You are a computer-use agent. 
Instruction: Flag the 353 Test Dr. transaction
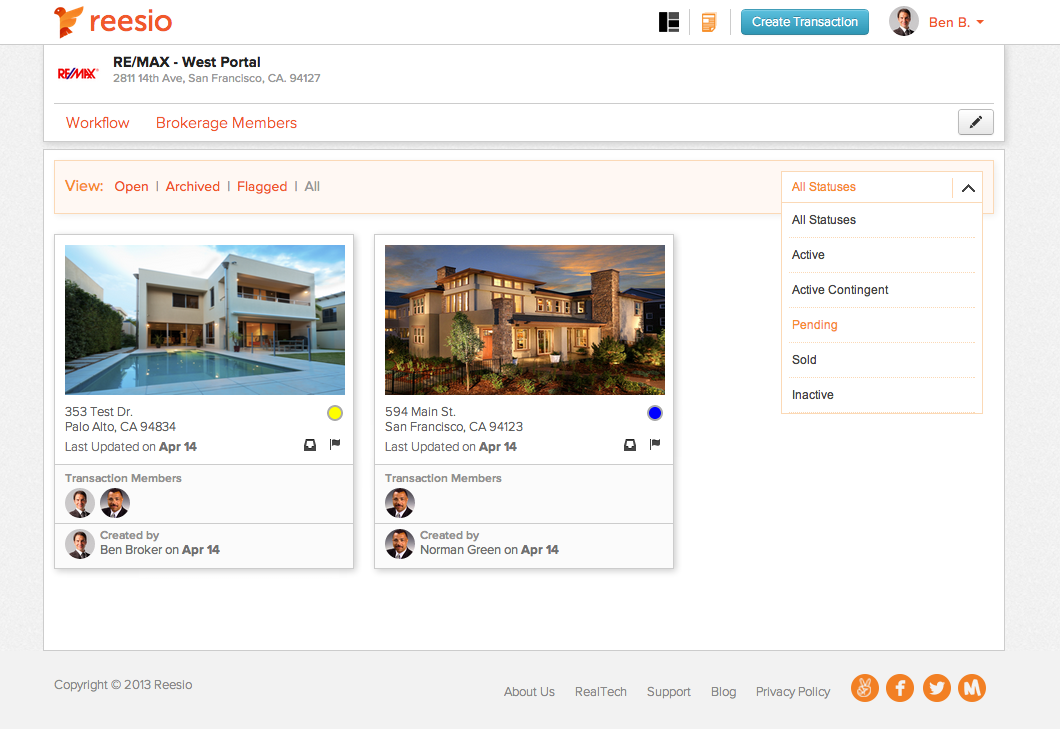coord(335,445)
